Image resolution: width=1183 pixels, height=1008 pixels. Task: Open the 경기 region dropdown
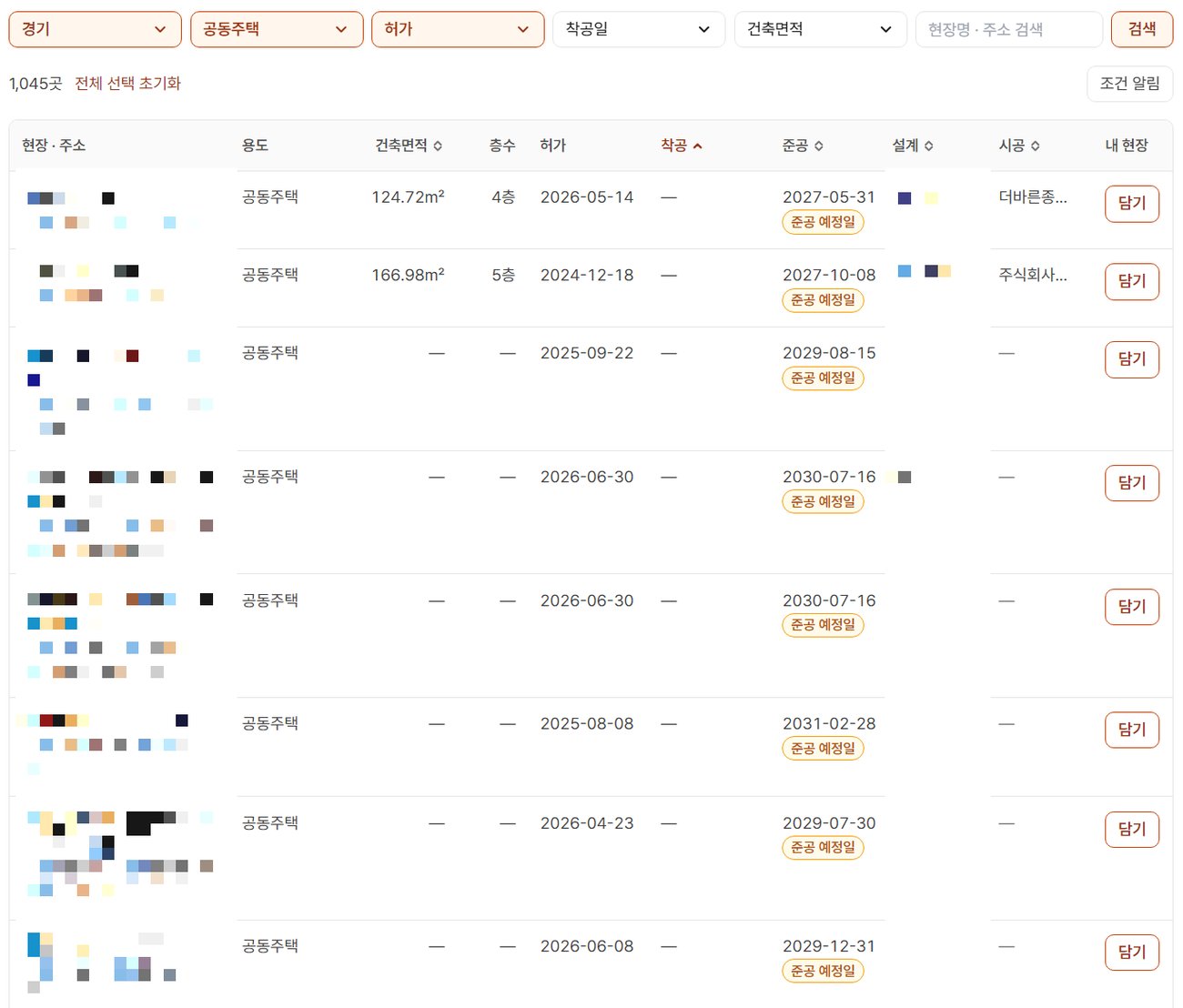pyautogui.click(x=95, y=29)
